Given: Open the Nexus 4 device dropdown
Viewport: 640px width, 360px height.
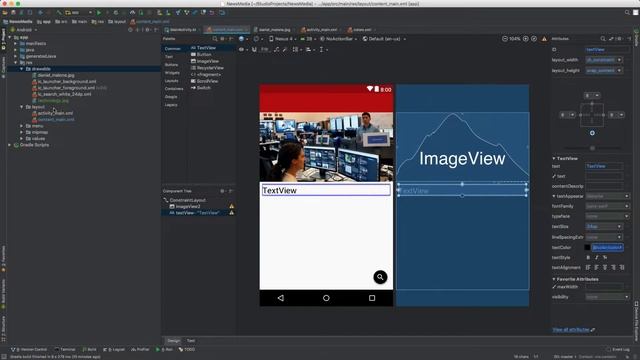Looking at the screenshot, I should [x=282, y=39].
